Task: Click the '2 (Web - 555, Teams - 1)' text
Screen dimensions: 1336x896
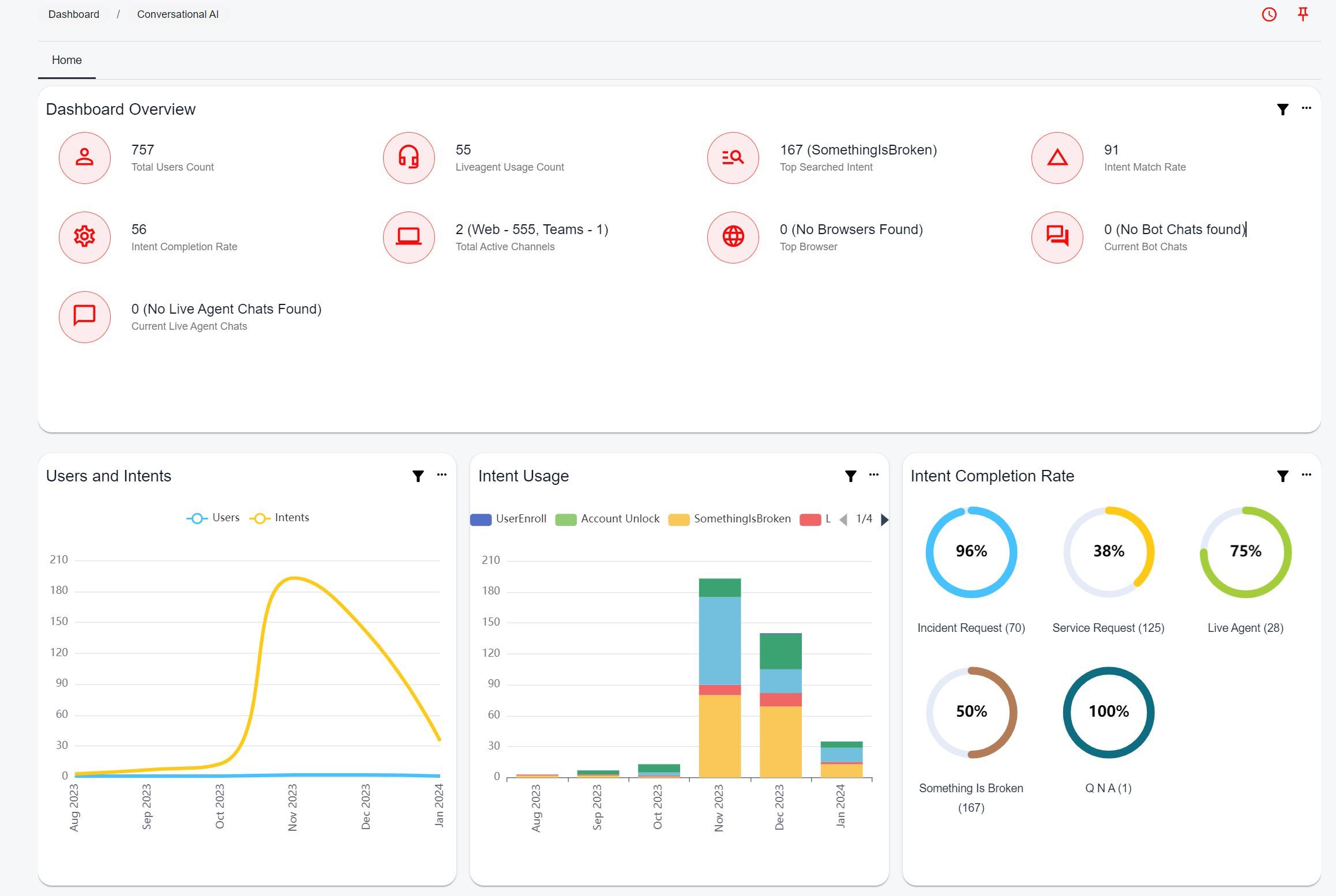Action: point(532,229)
